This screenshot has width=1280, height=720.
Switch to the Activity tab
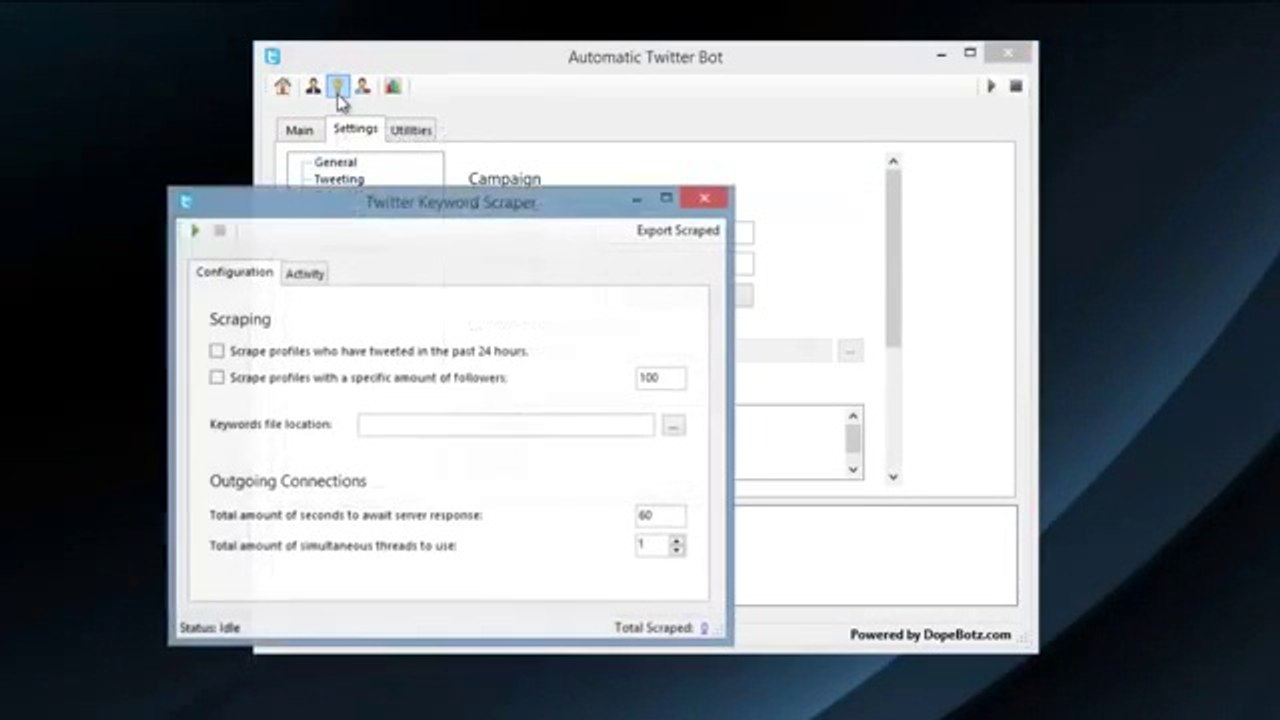point(305,274)
